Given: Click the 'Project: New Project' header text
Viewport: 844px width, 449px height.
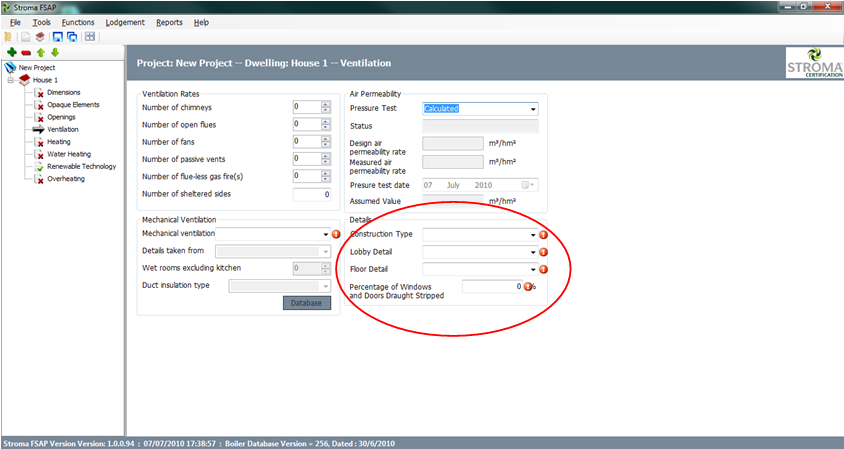Looking at the screenshot, I should click(185, 63).
